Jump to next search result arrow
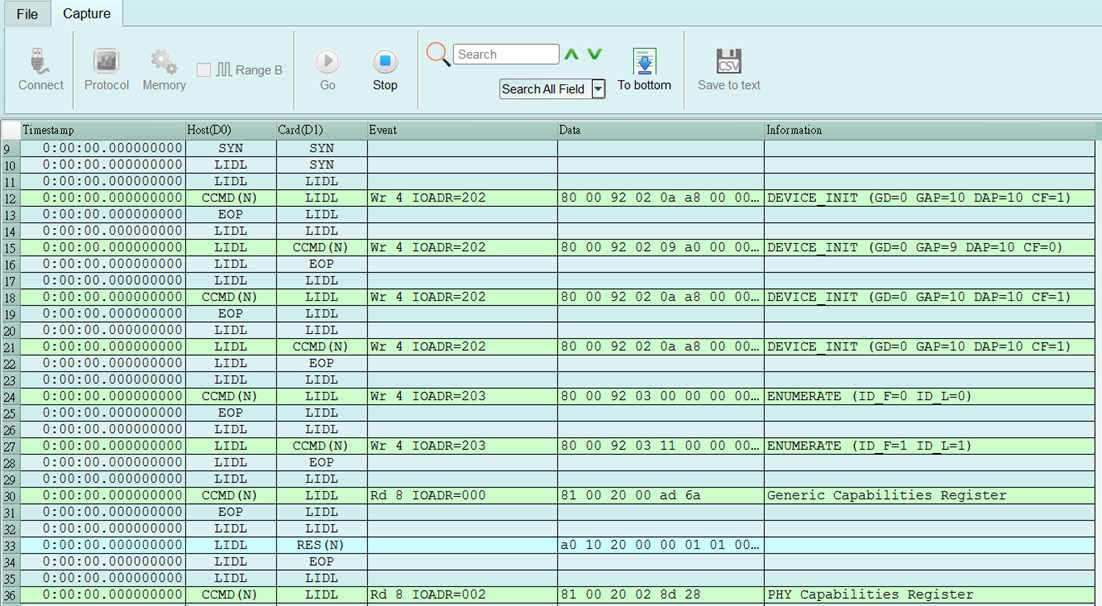This screenshot has height=606, width=1102. (x=595, y=54)
